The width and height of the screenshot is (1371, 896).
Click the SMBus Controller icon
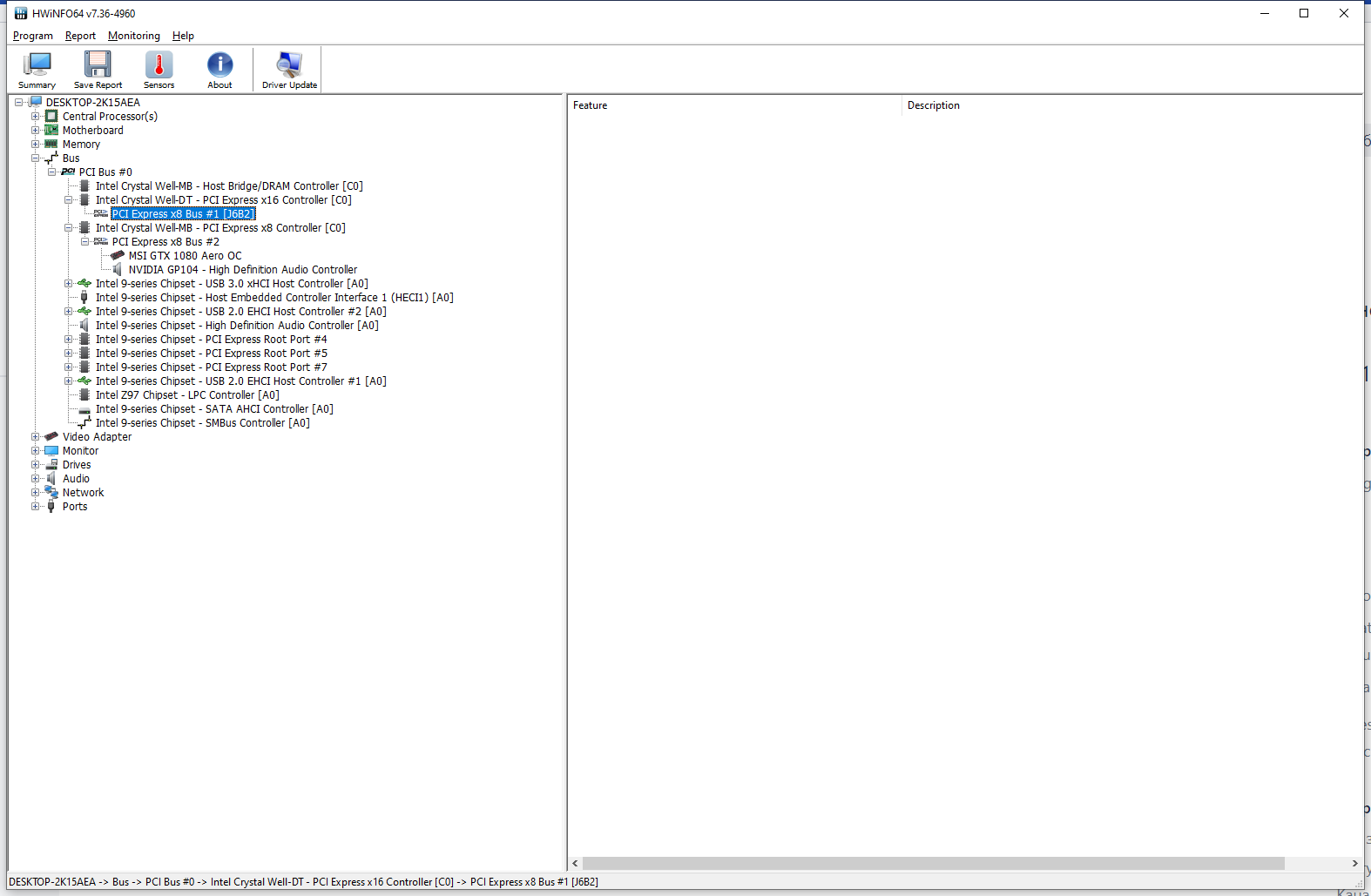pos(84,422)
